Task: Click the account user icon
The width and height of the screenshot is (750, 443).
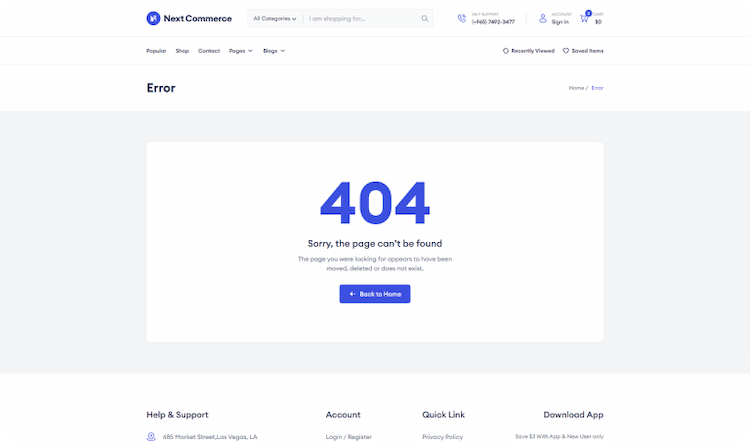Action: pos(543,18)
